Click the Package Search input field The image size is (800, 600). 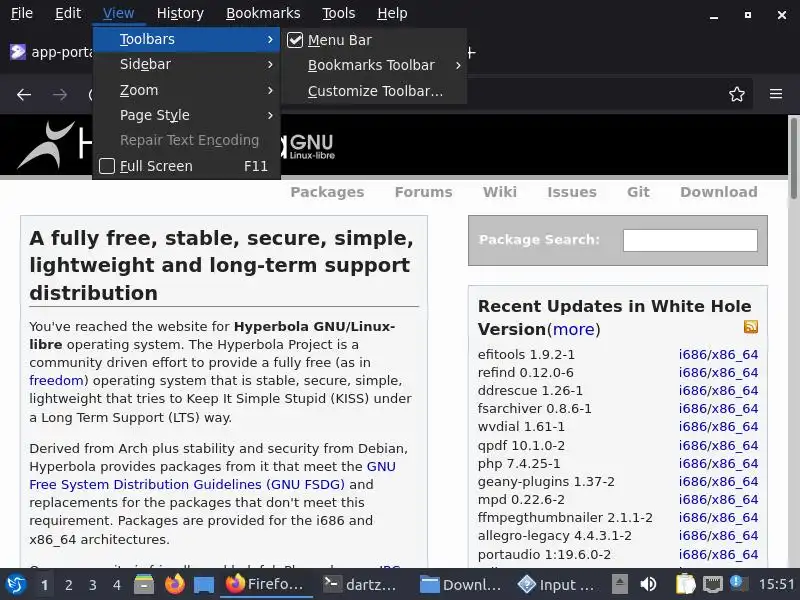click(690, 240)
